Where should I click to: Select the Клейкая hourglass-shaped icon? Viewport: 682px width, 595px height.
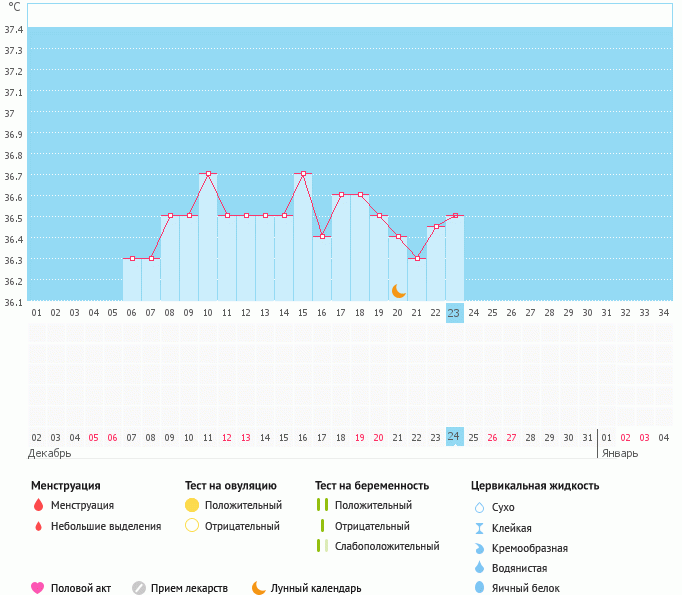coord(480,528)
